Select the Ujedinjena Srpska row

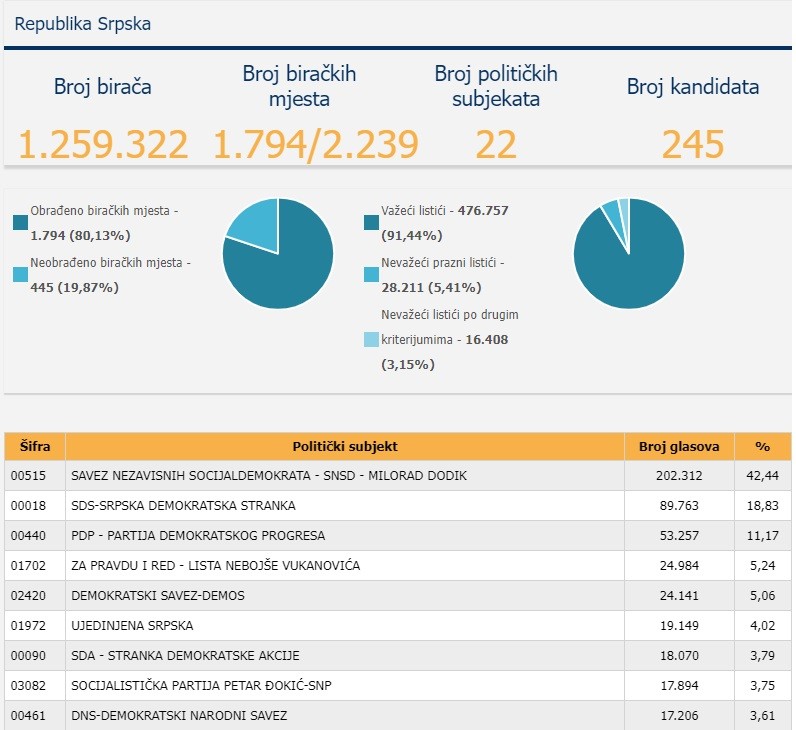pos(132,626)
